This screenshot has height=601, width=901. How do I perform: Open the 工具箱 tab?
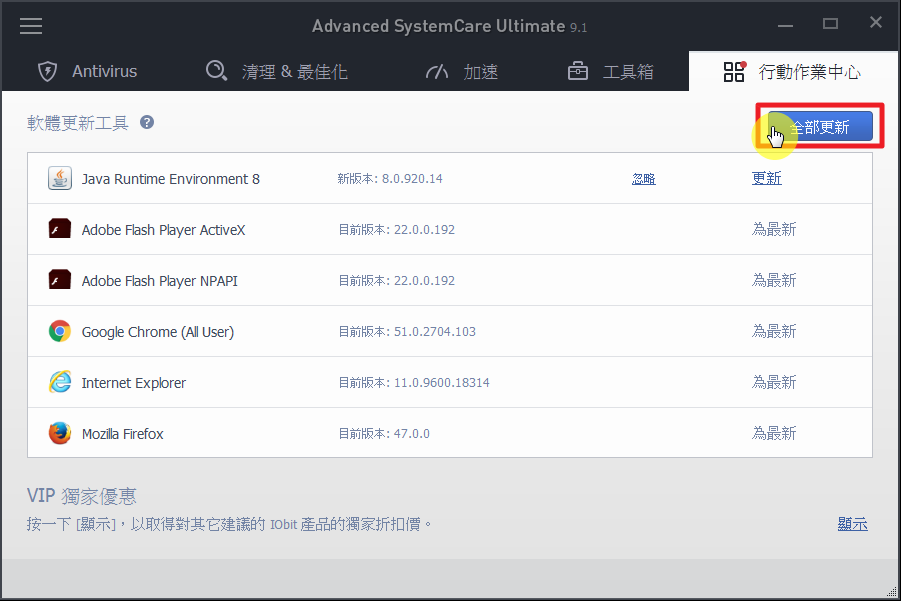click(x=610, y=72)
